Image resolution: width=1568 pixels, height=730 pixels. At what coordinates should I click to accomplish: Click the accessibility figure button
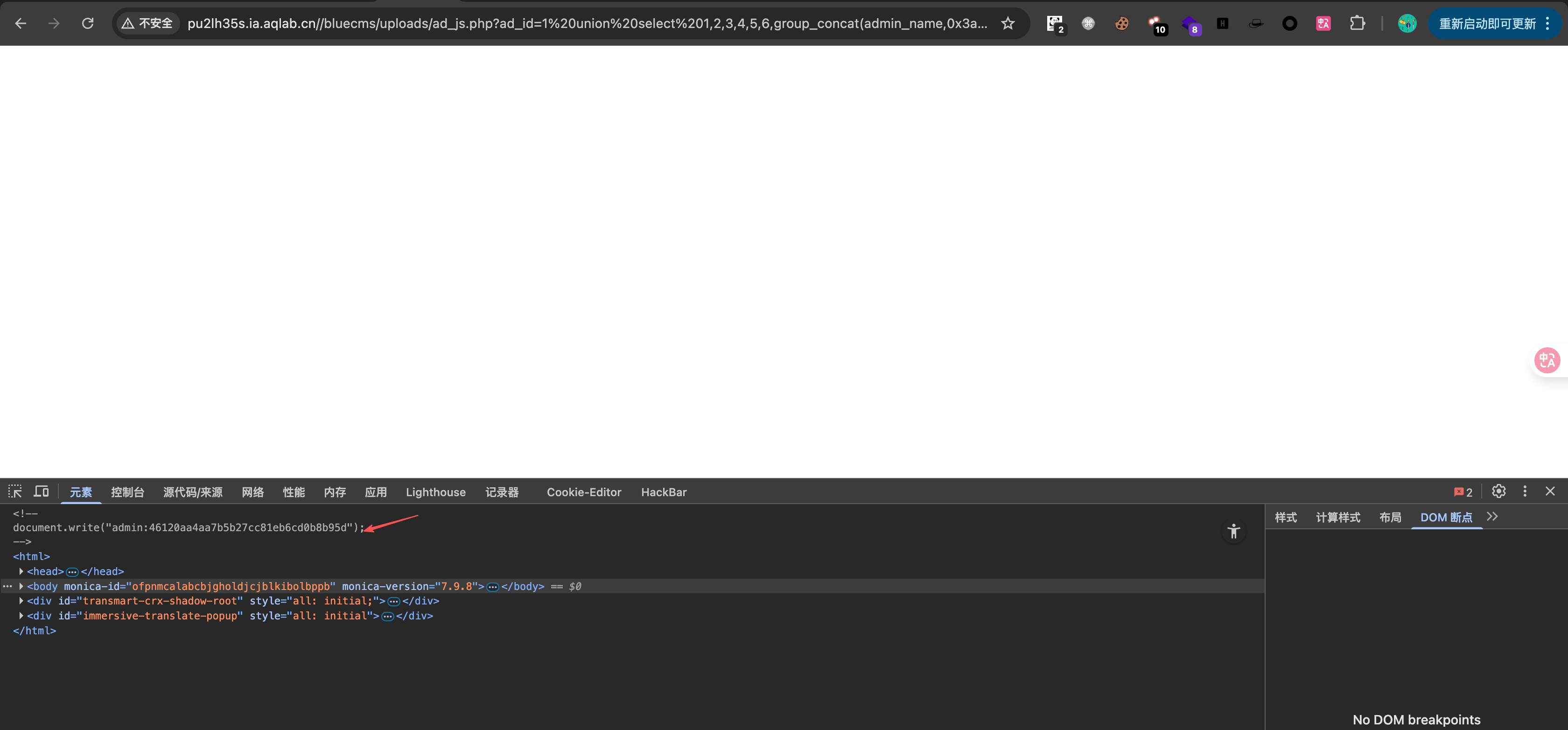click(x=1233, y=532)
